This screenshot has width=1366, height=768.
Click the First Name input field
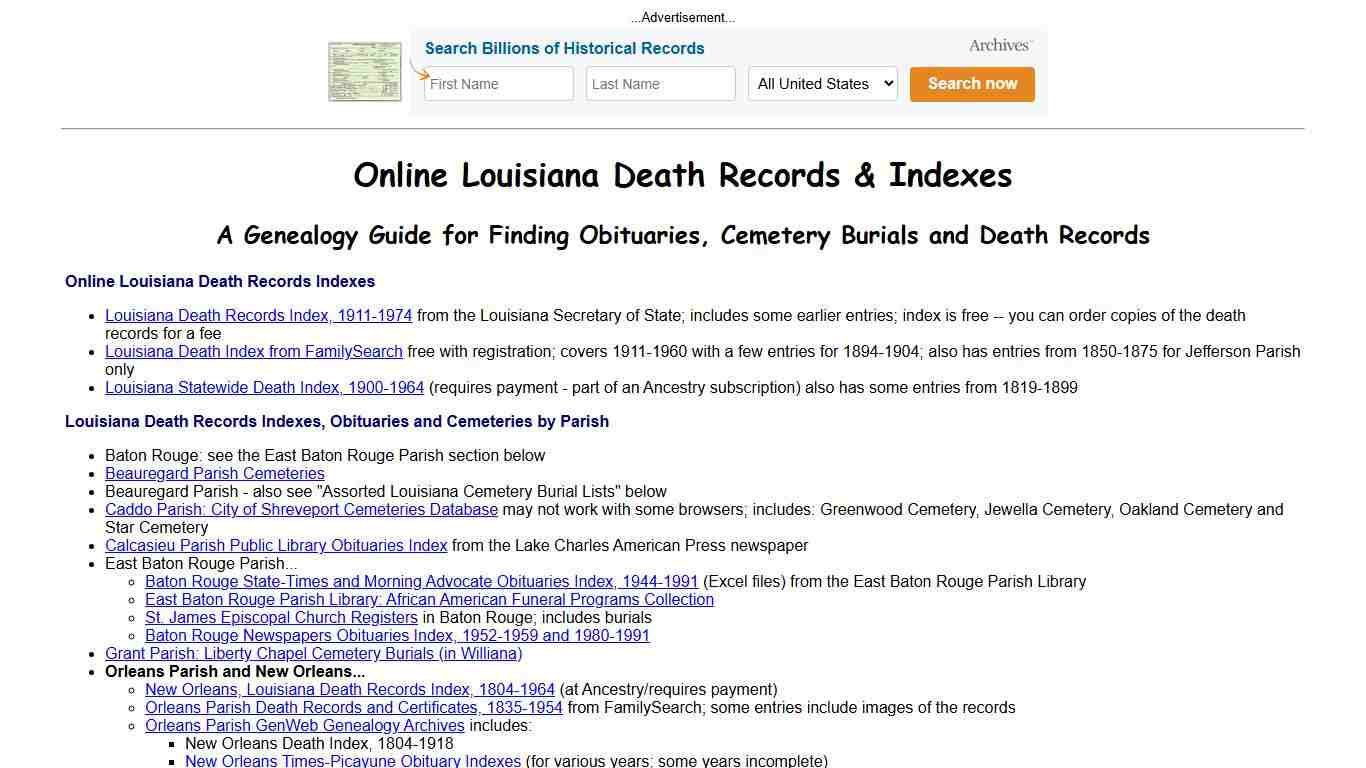click(x=498, y=84)
